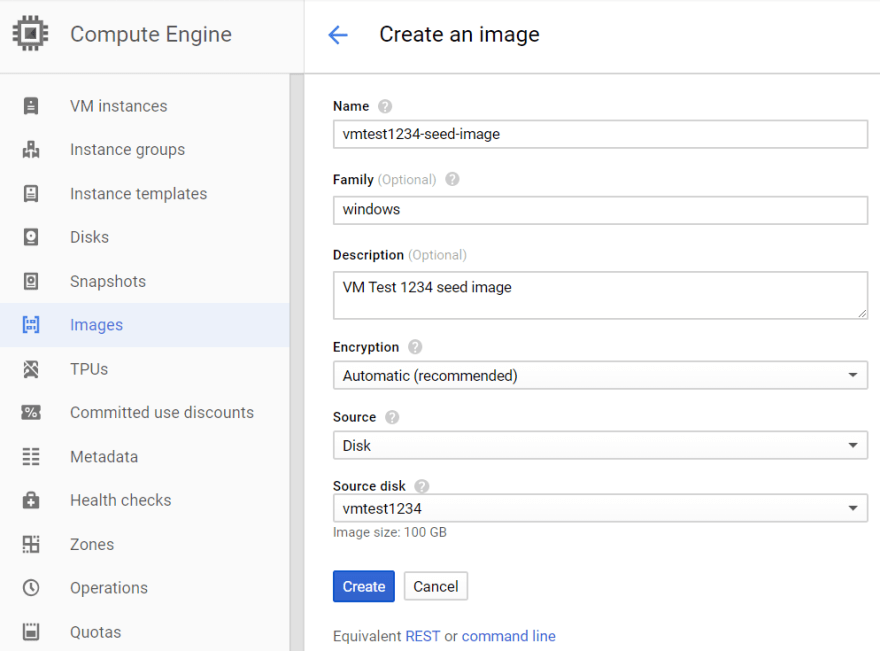Viewport: 880px width, 651px height.
Task: Click the Disks sidebar icon
Action: click(31, 237)
